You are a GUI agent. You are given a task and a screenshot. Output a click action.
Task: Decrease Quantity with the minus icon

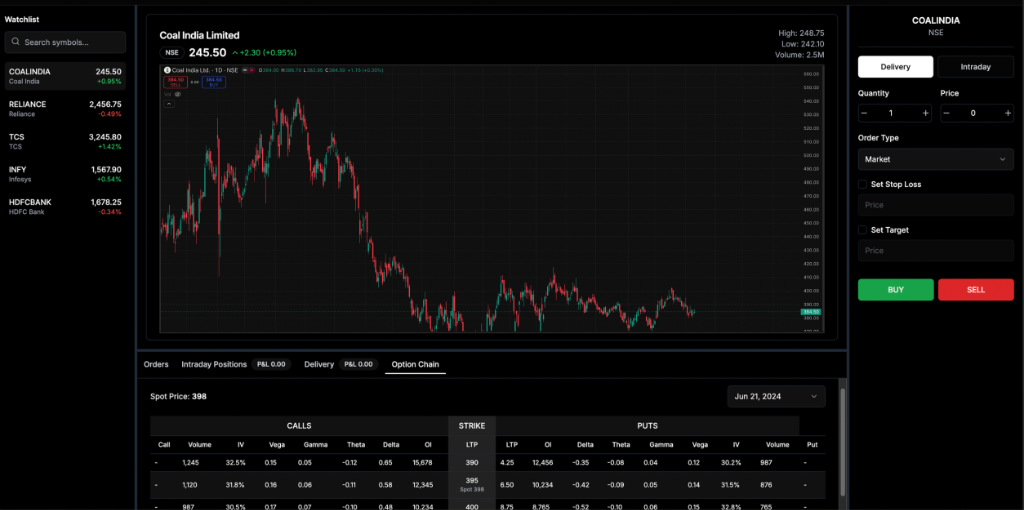click(864, 113)
